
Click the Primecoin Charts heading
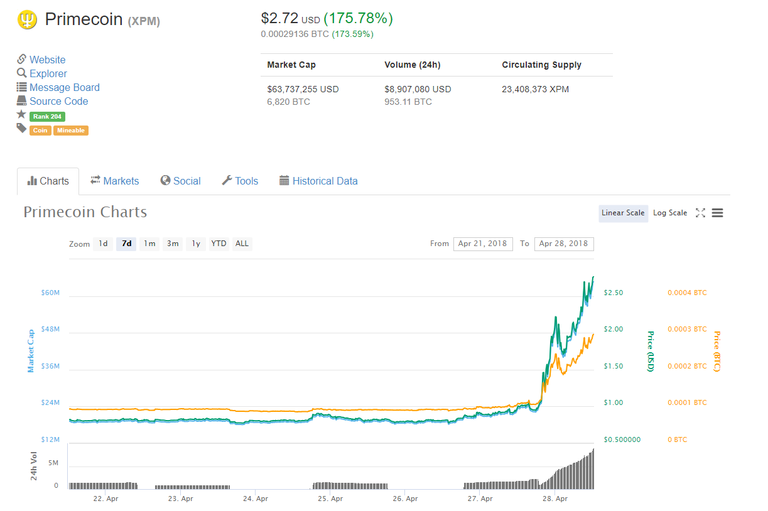click(85, 212)
